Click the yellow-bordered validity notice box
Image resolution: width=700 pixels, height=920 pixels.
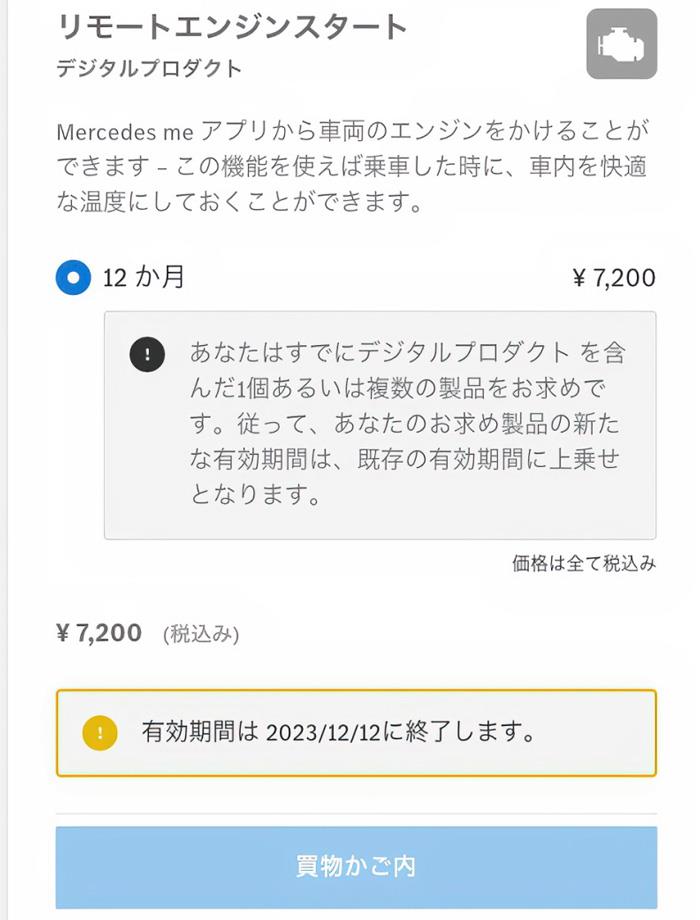coord(356,733)
